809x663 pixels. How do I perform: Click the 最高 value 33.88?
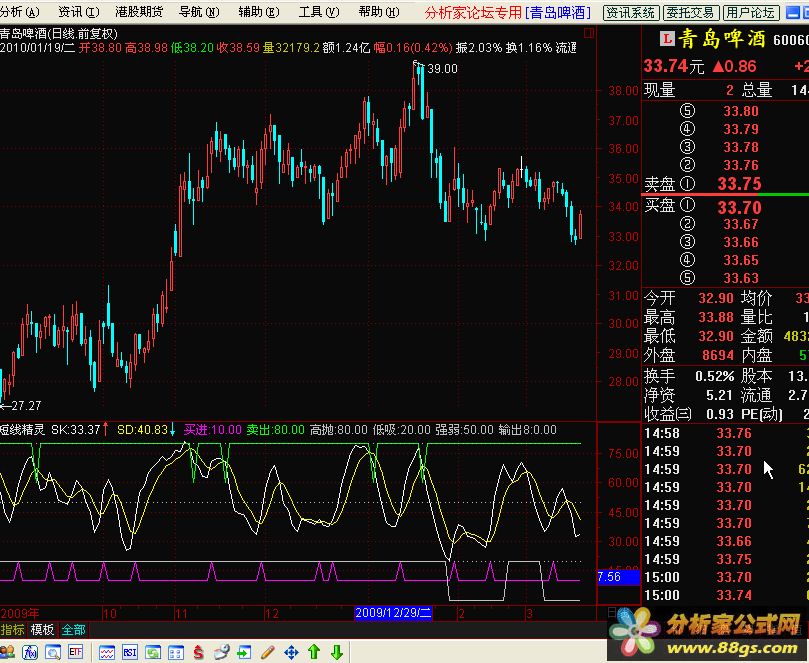point(716,317)
